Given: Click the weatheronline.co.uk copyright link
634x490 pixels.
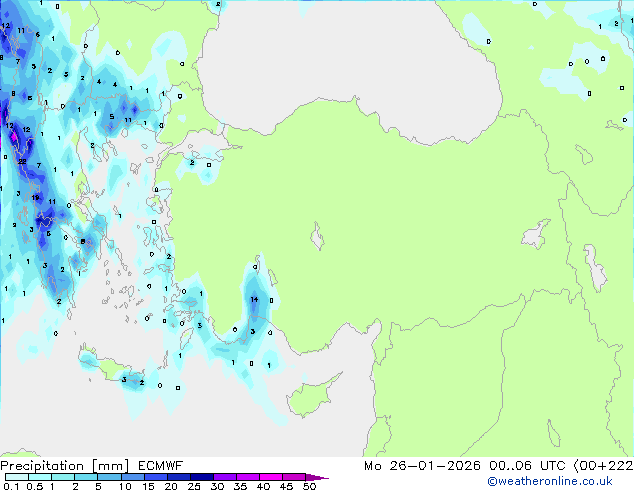Looking at the screenshot, I should 550,481.
